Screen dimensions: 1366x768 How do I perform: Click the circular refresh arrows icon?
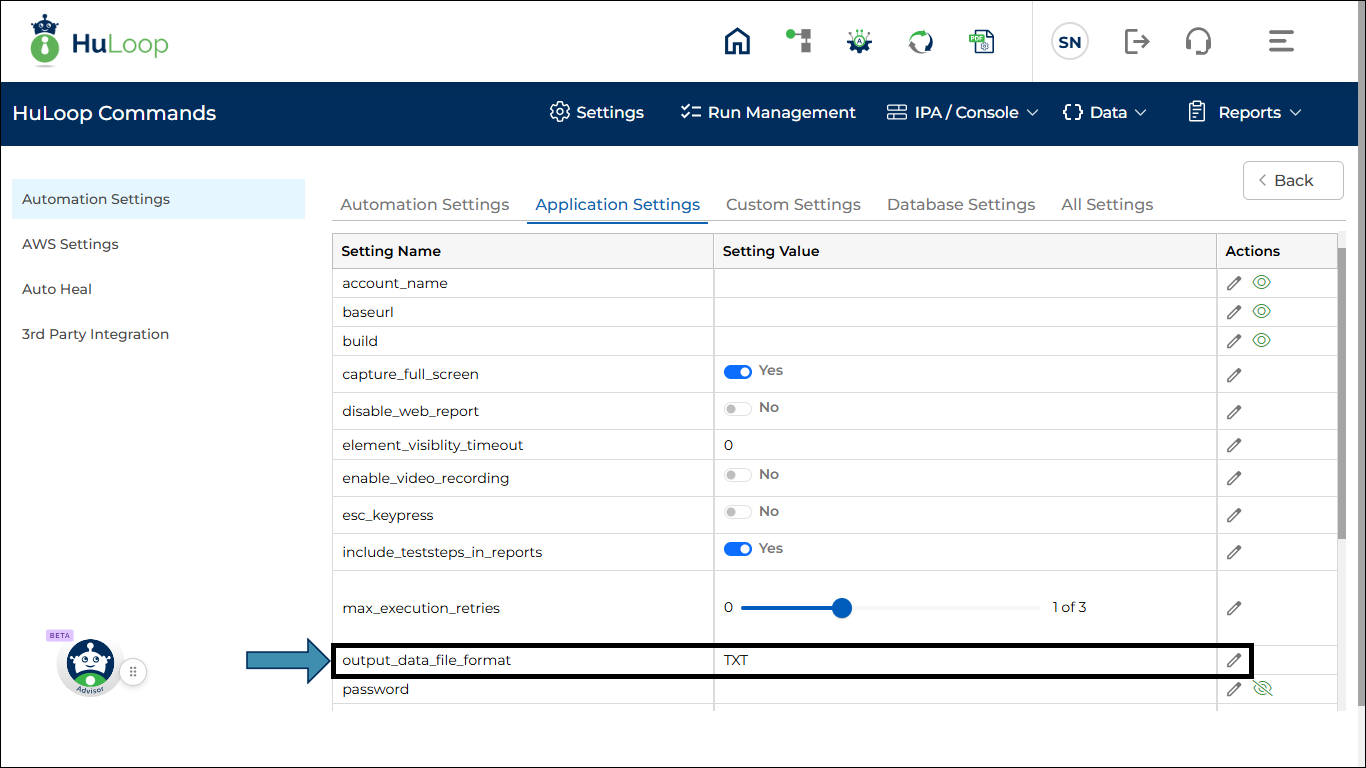click(920, 41)
